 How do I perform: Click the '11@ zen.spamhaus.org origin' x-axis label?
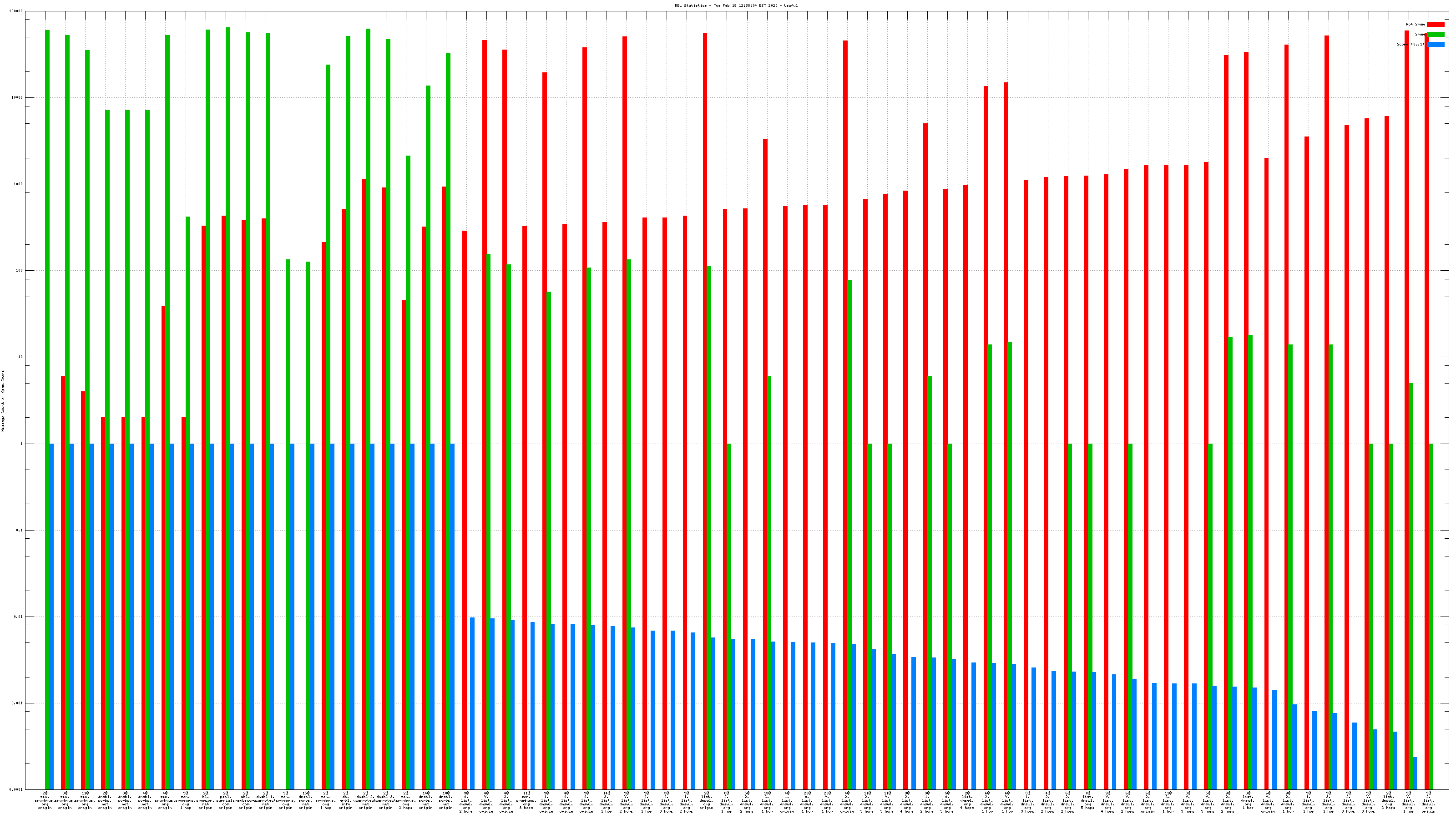click(85, 800)
